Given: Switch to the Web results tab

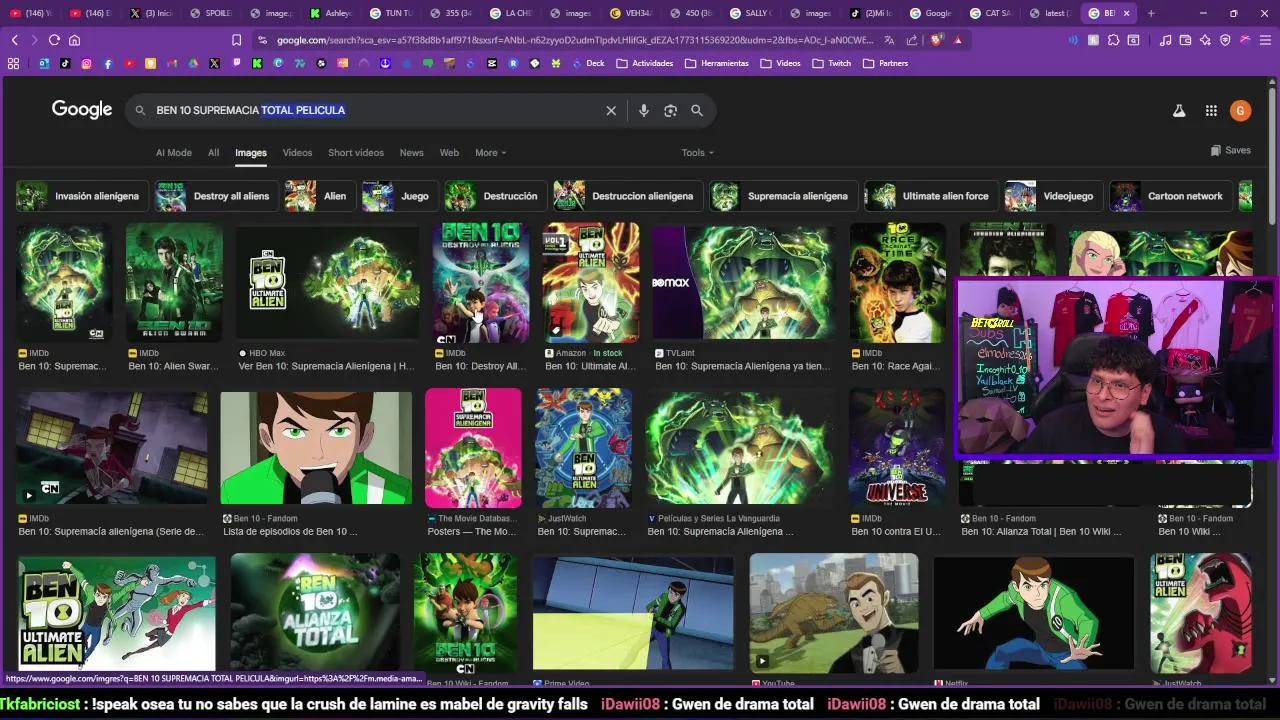Looking at the screenshot, I should pyautogui.click(x=449, y=153).
